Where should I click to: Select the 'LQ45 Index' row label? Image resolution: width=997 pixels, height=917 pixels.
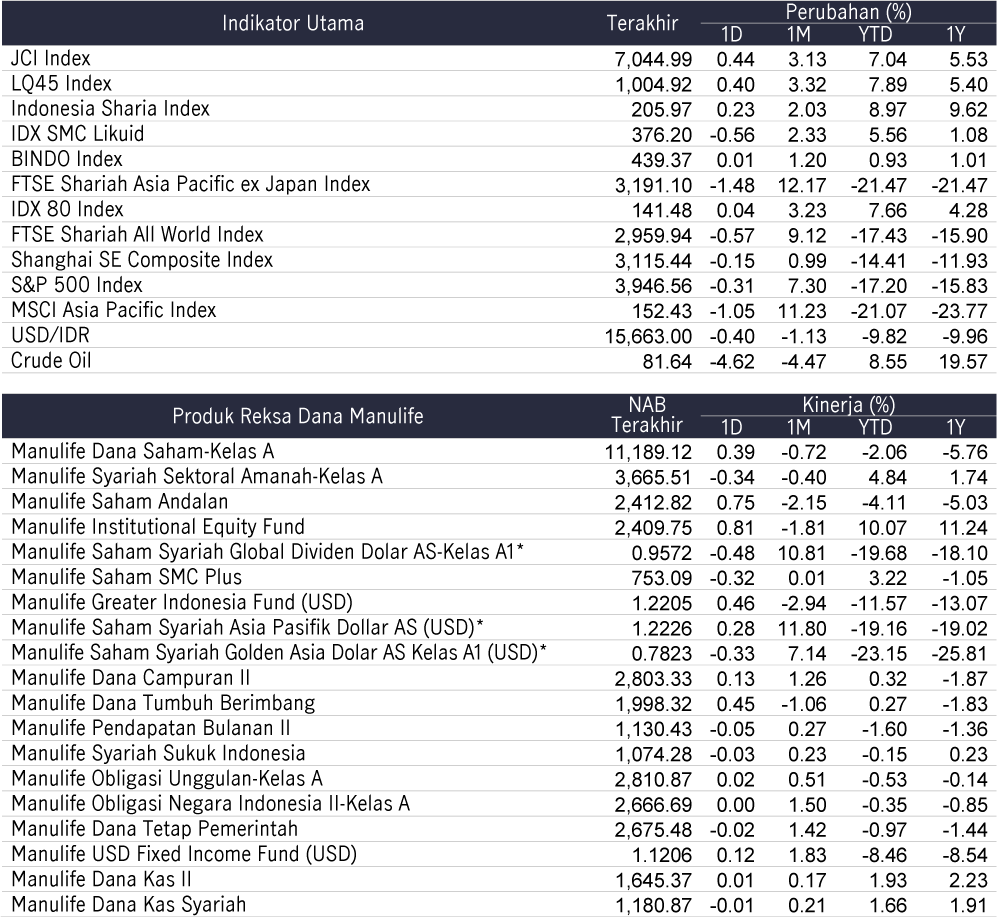click(61, 84)
